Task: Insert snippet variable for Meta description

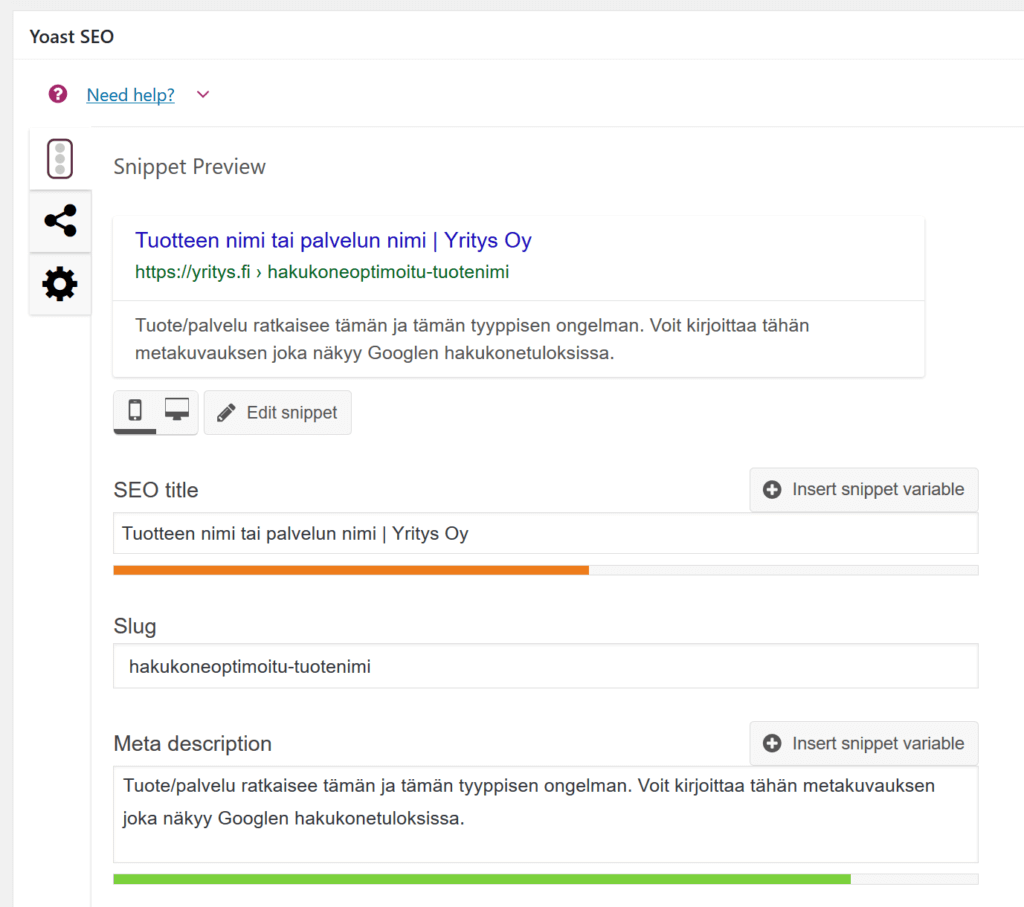Action: pos(864,744)
